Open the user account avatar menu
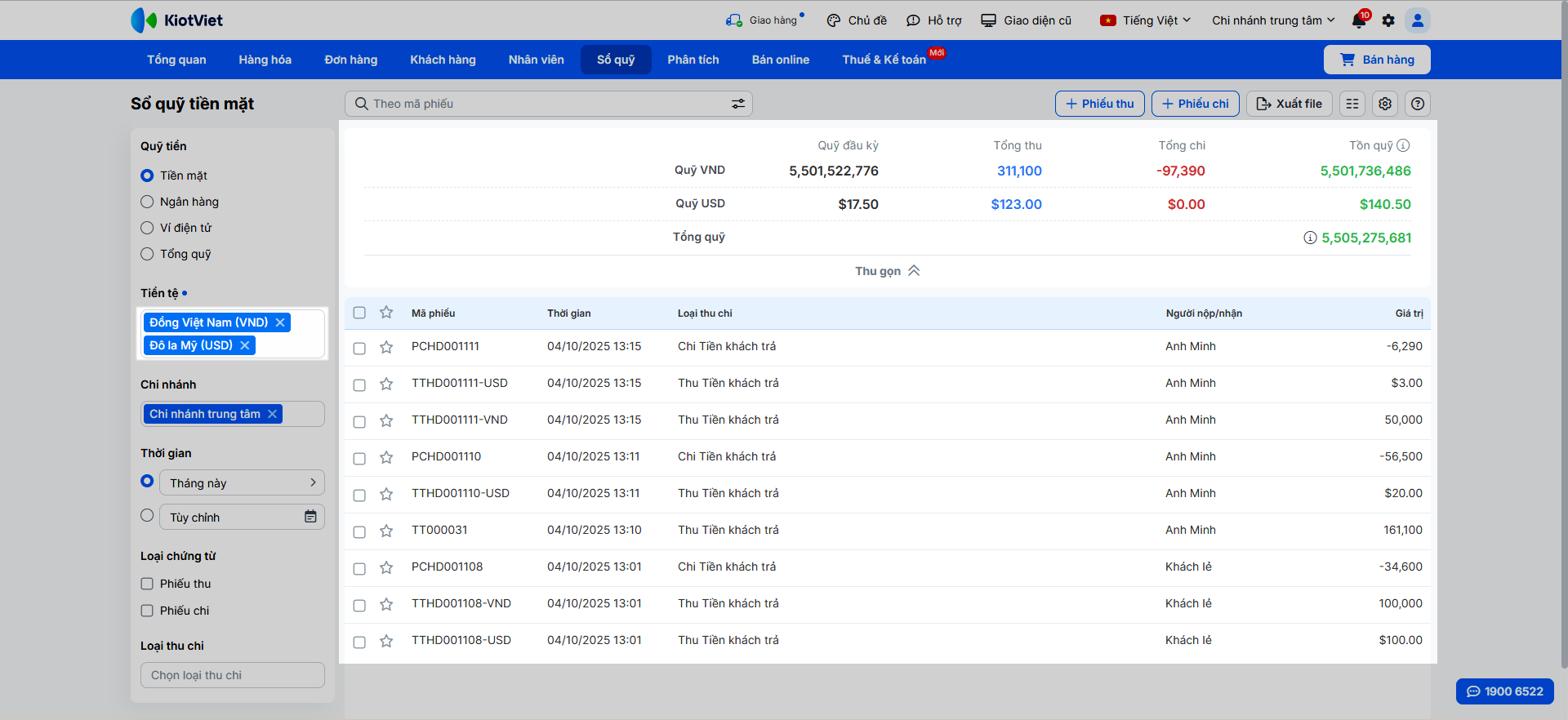 1418,20
